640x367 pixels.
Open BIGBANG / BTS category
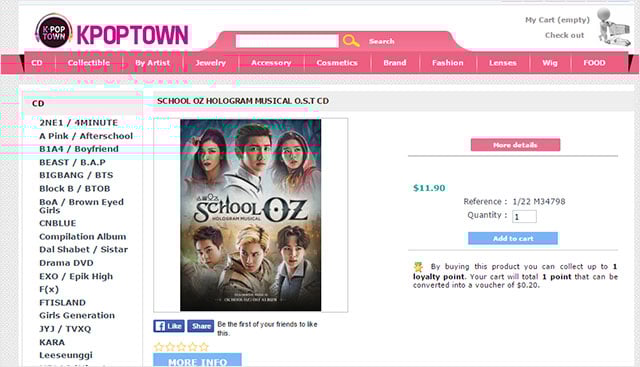click(x=76, y=175)
